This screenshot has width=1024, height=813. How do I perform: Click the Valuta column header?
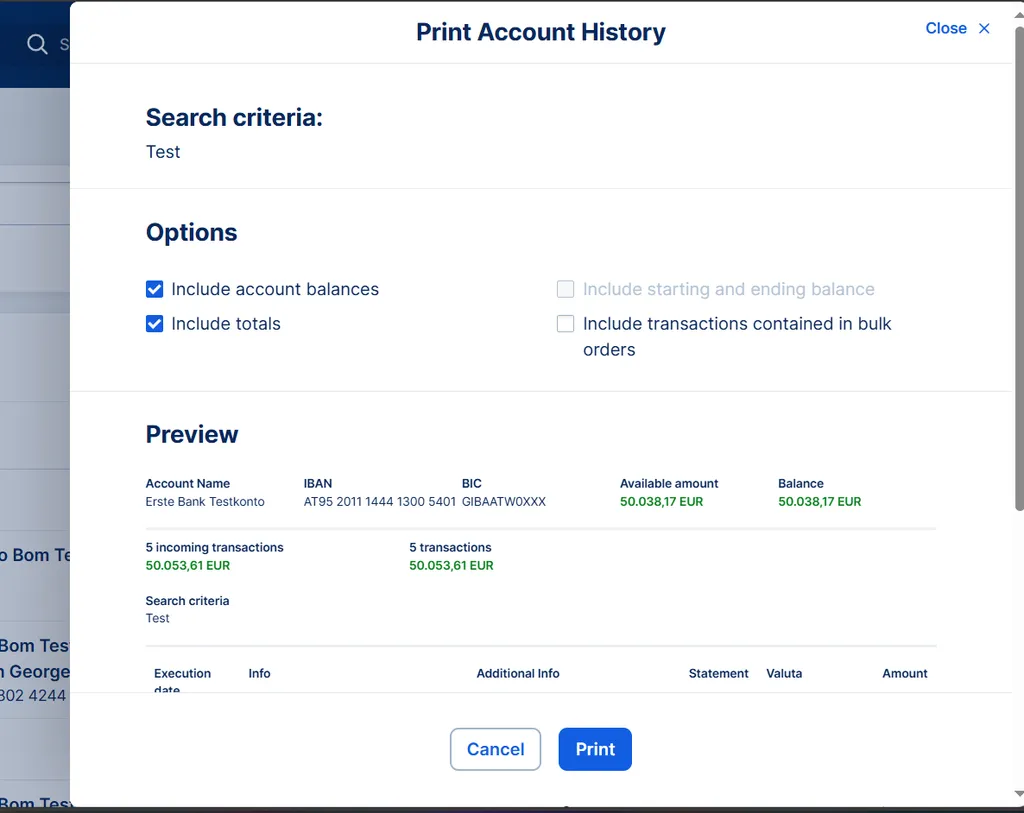[784, 673]
